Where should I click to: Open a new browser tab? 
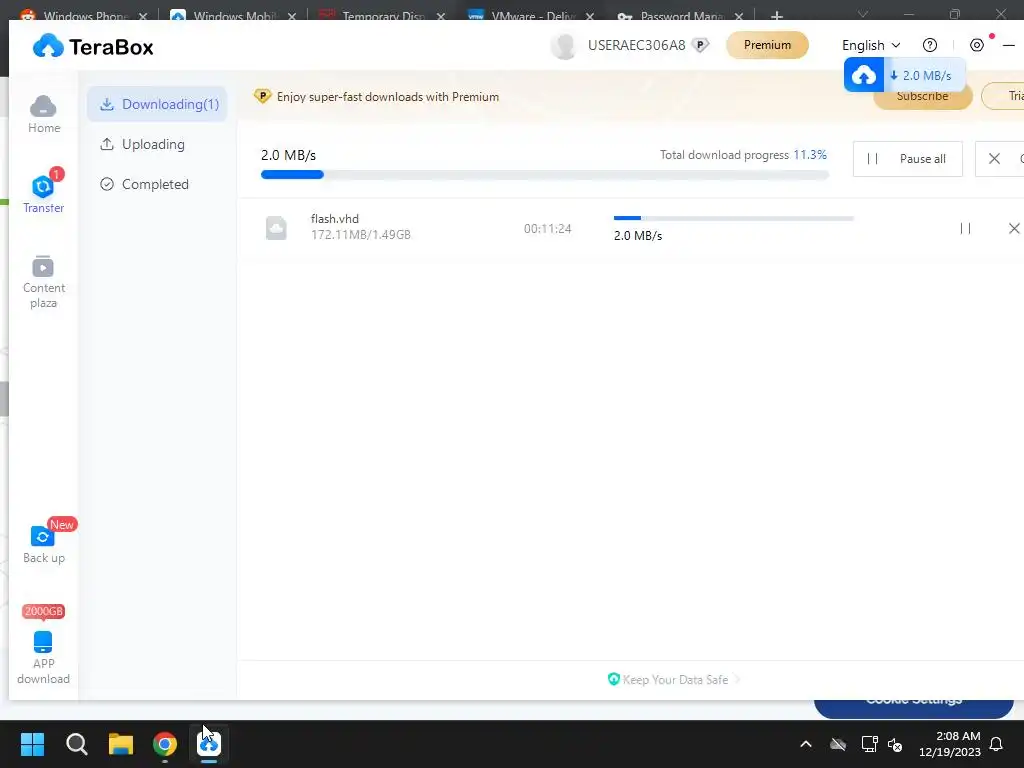click(x=776, y=16)
